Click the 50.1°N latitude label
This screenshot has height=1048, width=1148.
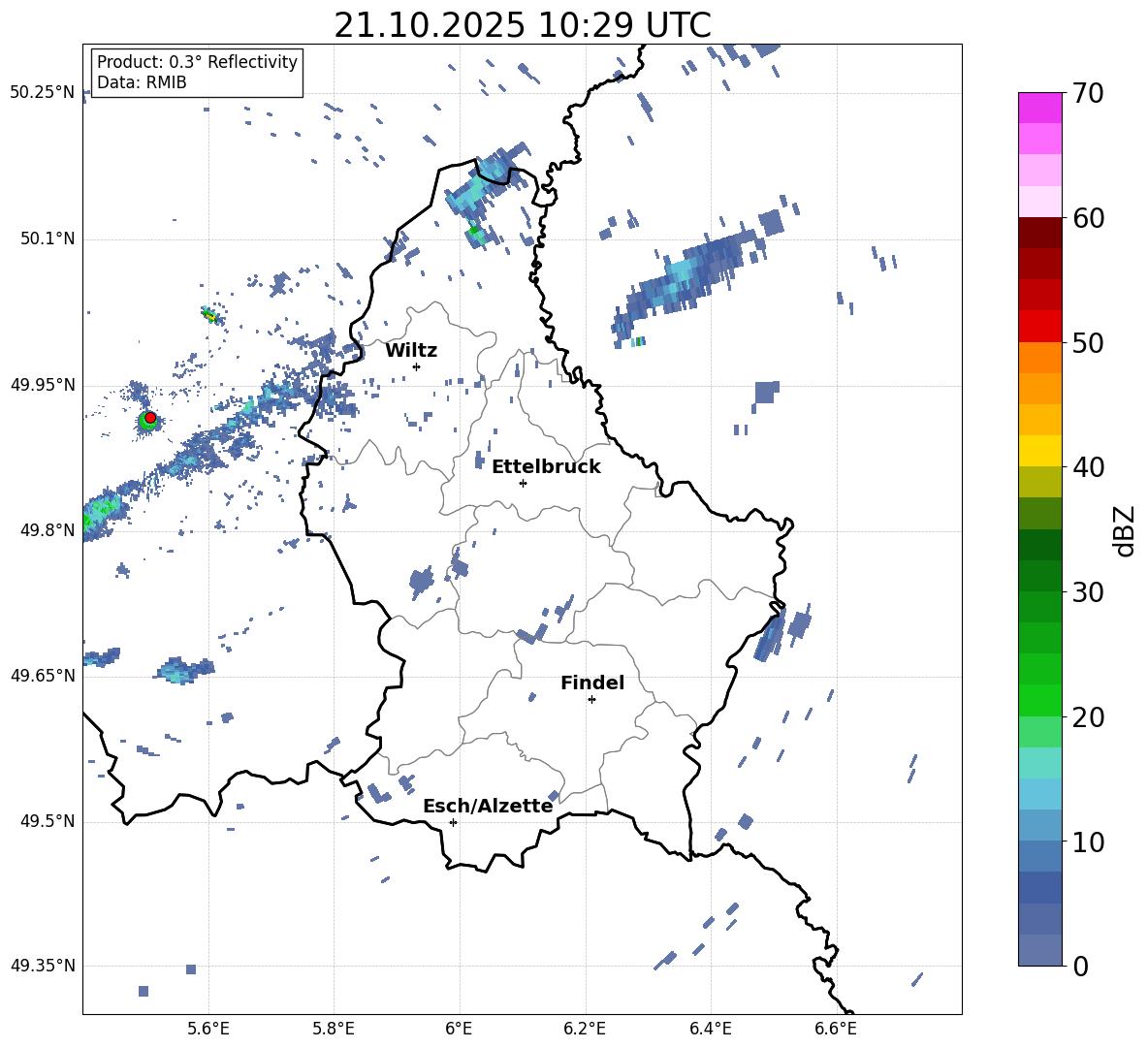pyautogui.click(x=48, y=239)
